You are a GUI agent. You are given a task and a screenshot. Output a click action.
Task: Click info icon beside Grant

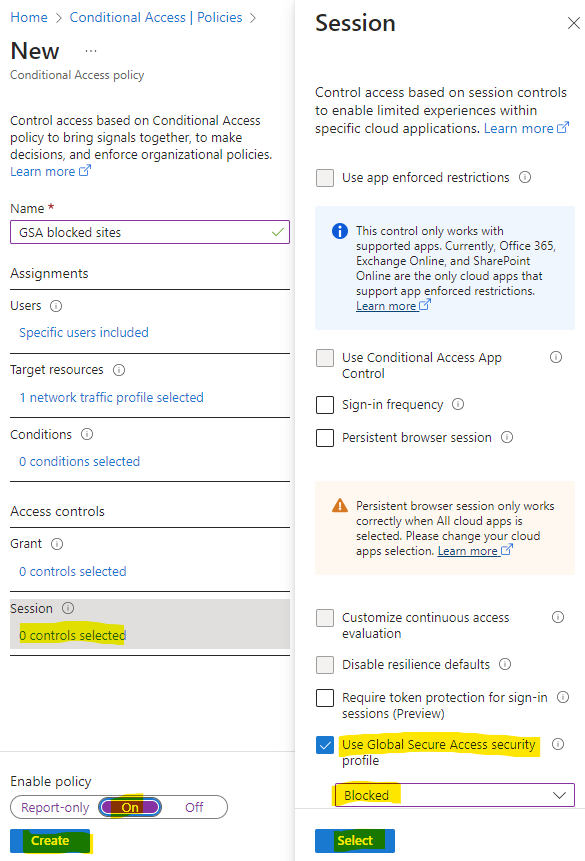tap(57, 544)
